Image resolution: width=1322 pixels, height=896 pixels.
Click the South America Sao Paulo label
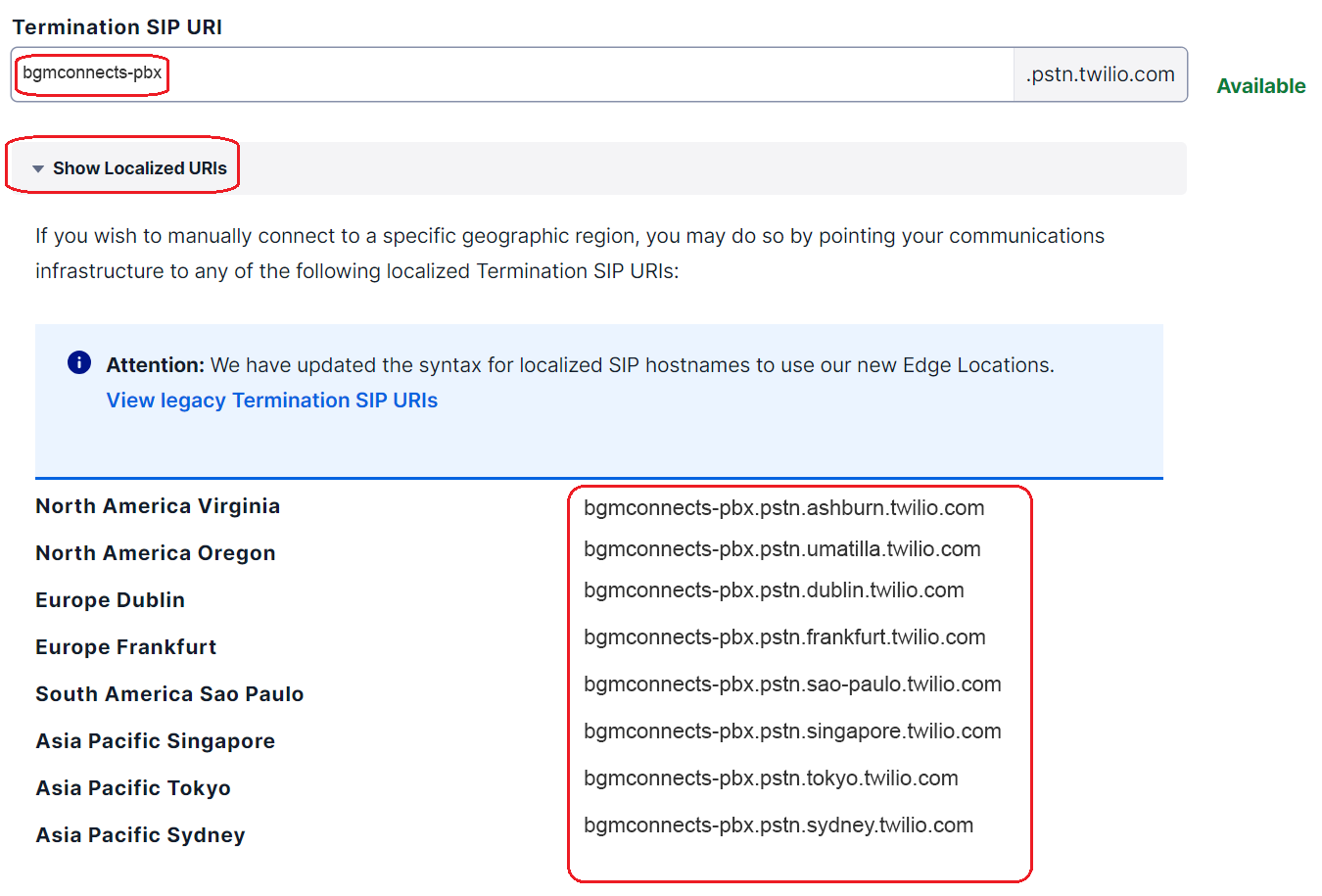click(x=169, y=694)
